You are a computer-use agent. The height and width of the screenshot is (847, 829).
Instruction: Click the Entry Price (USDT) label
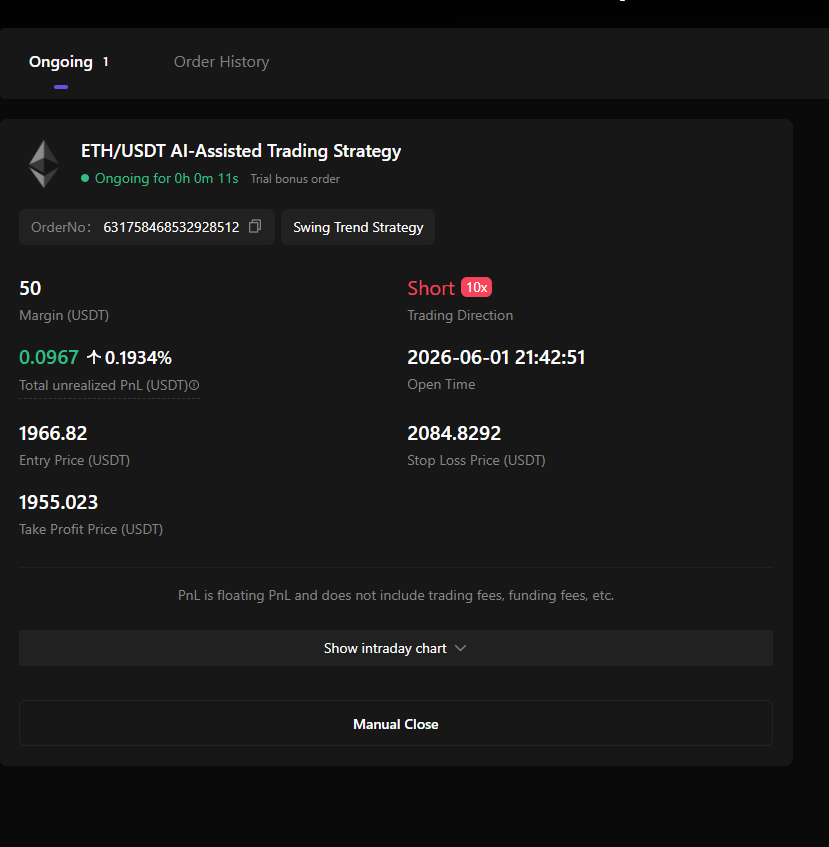point(75,460)
